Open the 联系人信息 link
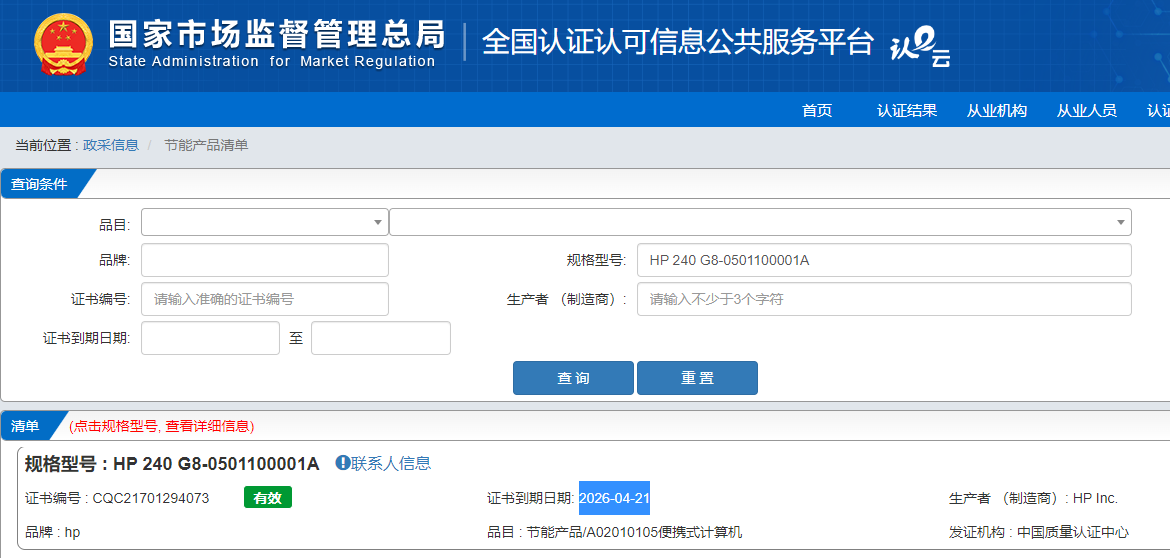Viewport: 1170px width, 558px height. (391, 463)
